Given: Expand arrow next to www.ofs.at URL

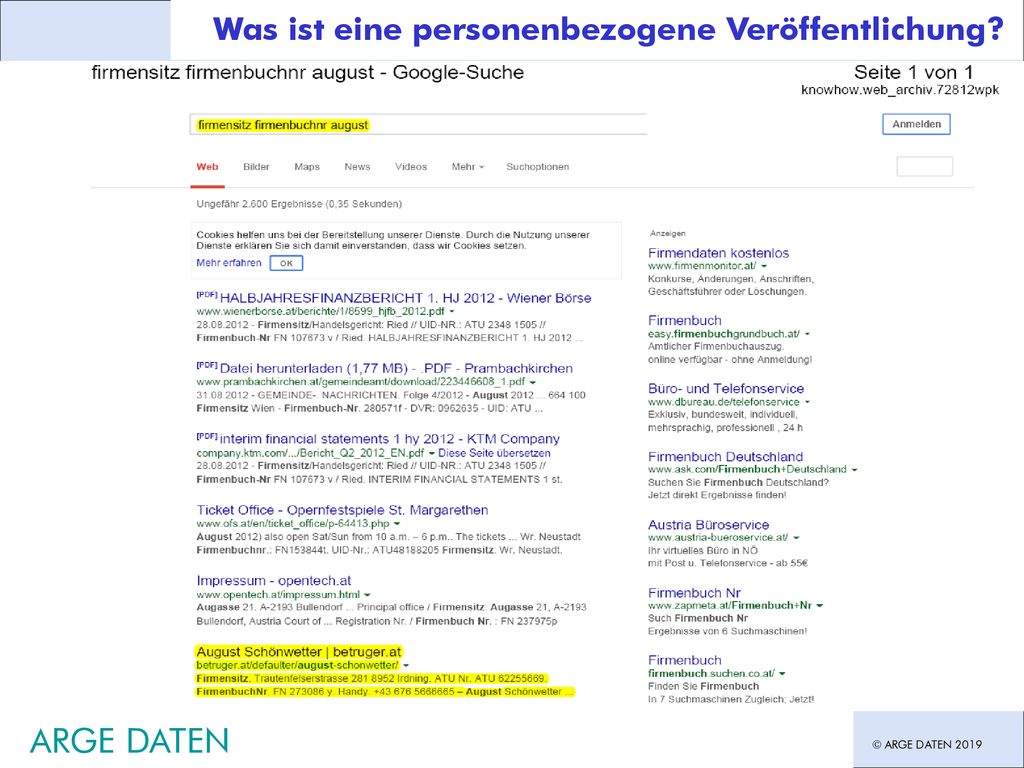Looking at the screenshot, I should (x=396, y=524).
